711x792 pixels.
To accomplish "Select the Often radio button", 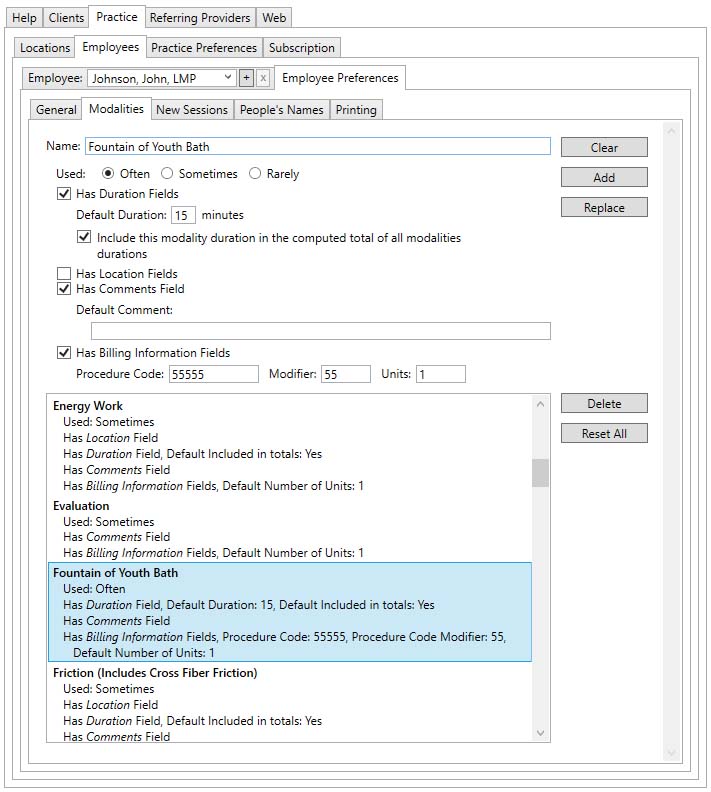I will [x=109, y=174].
